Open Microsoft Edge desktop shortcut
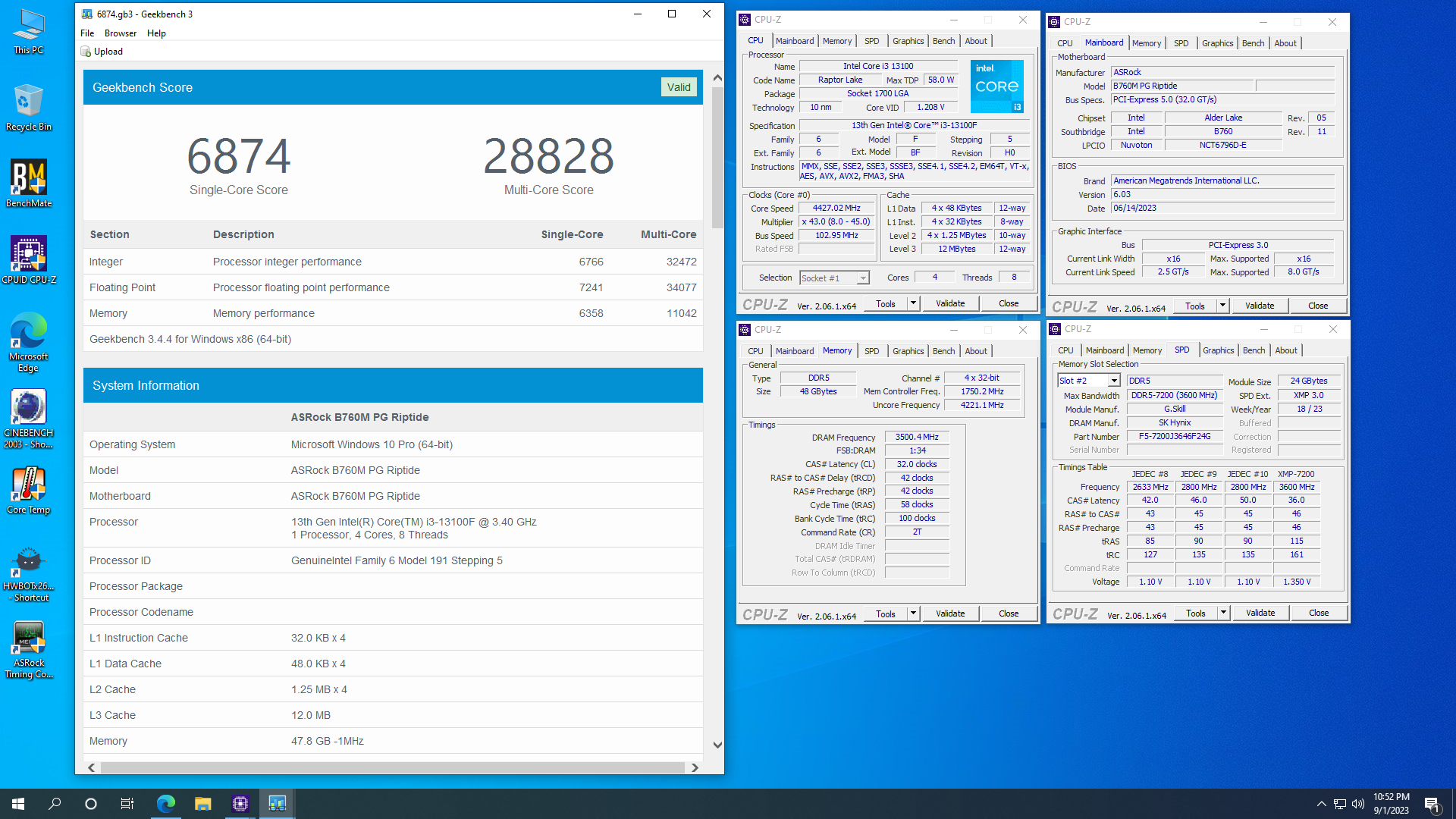Image resolution: width=1456 pixels, height=819 pixels. (x=29, y=342)
